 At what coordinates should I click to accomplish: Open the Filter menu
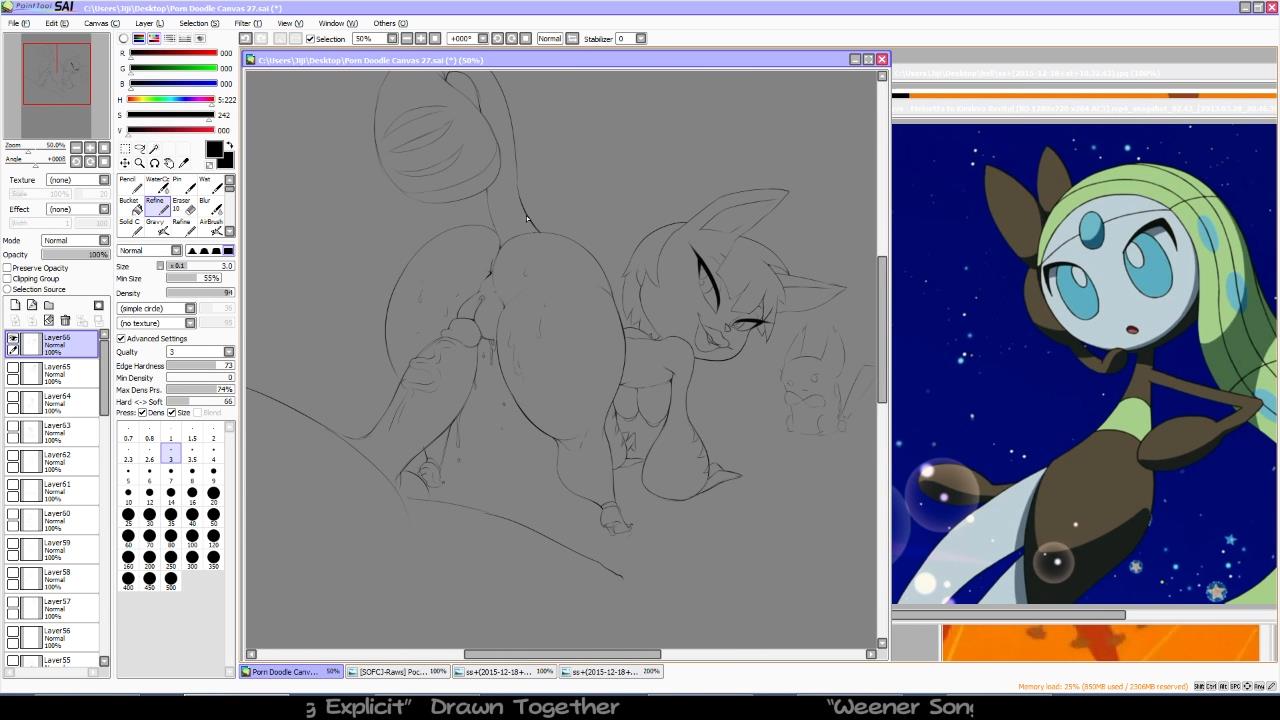coord(248,23)
